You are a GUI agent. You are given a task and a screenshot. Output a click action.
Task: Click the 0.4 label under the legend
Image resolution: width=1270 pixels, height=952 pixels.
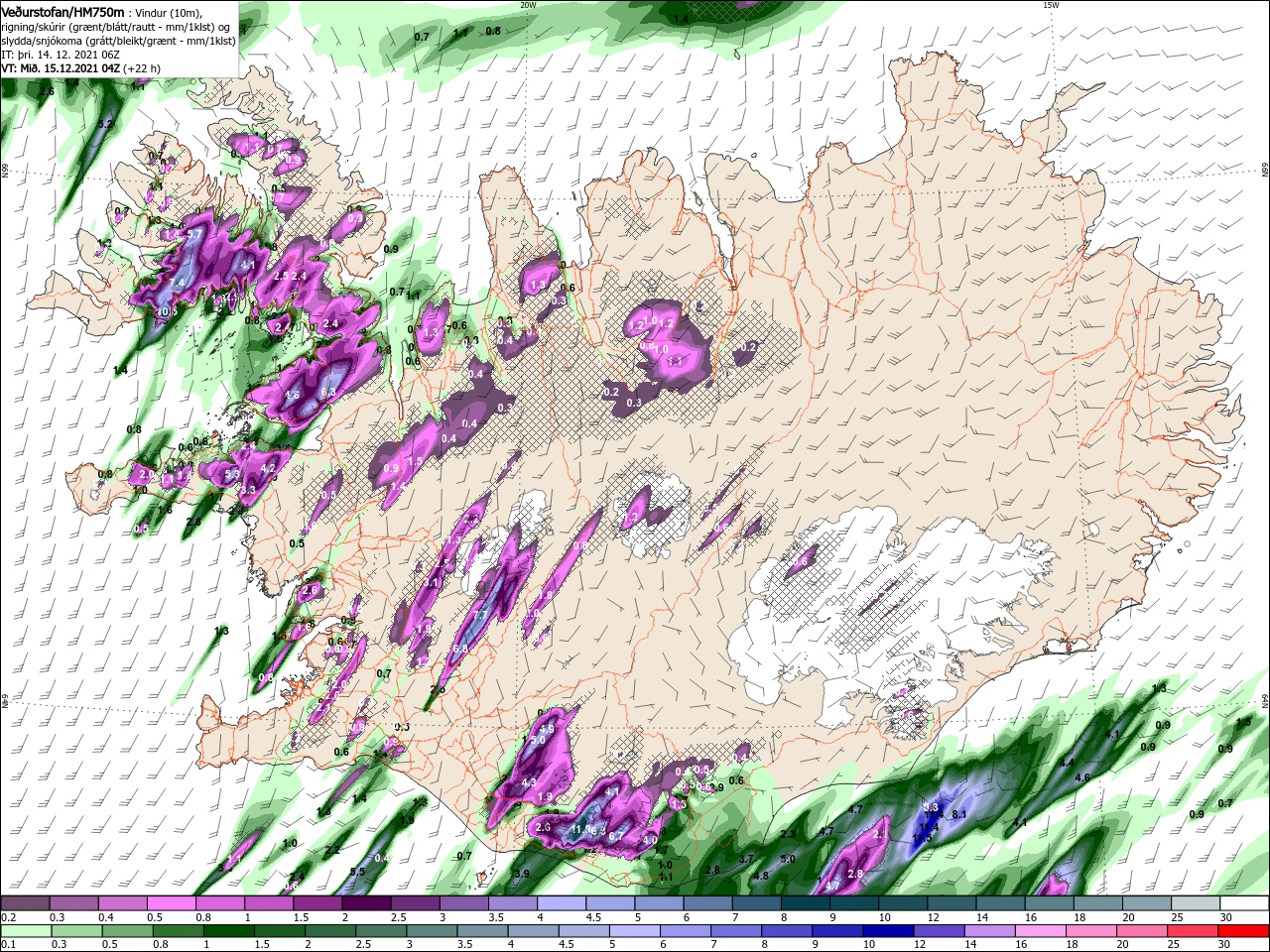[104, 917]
